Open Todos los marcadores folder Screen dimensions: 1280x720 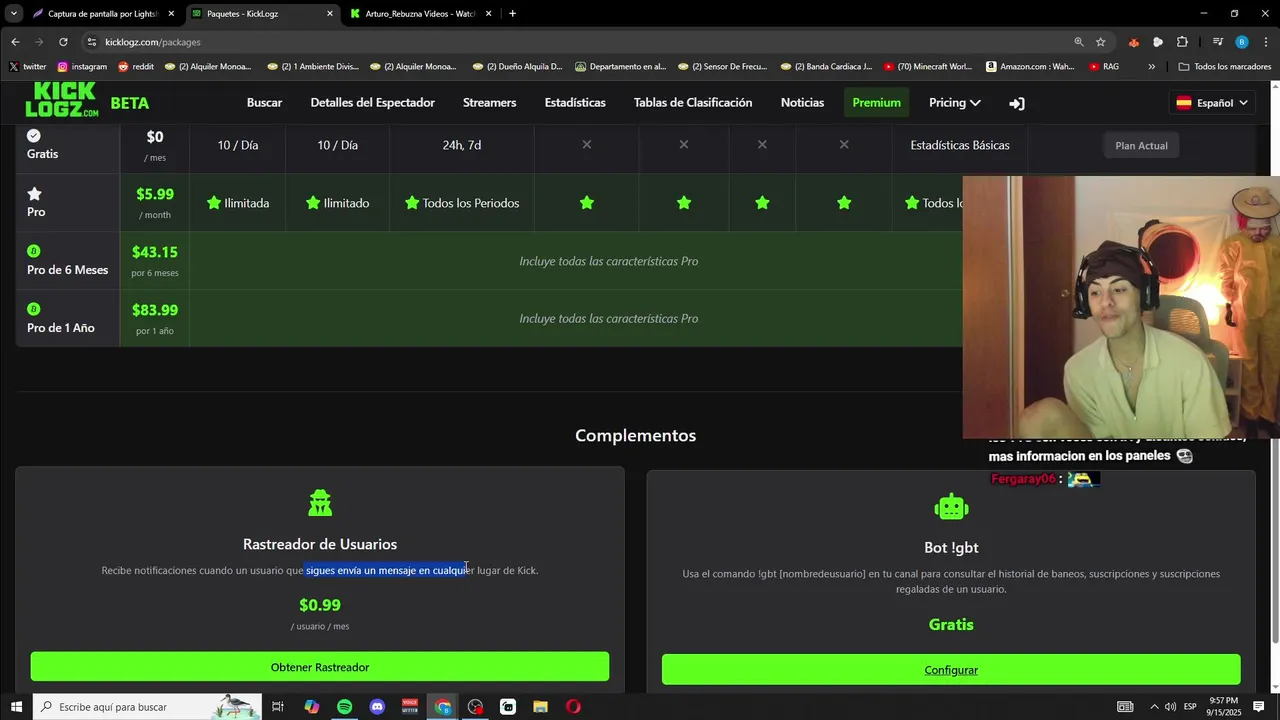pyautogui.click(x=1225, y=67)
